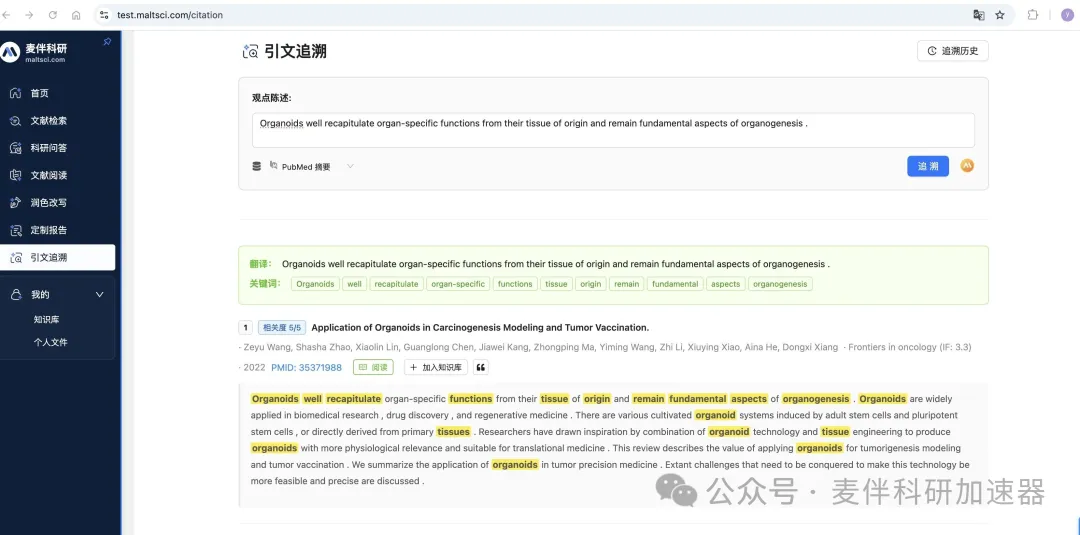Open the PMID: 35371988 link
Screen dimensions: 1080x535
pyautogui.click(x=306, y=367)
